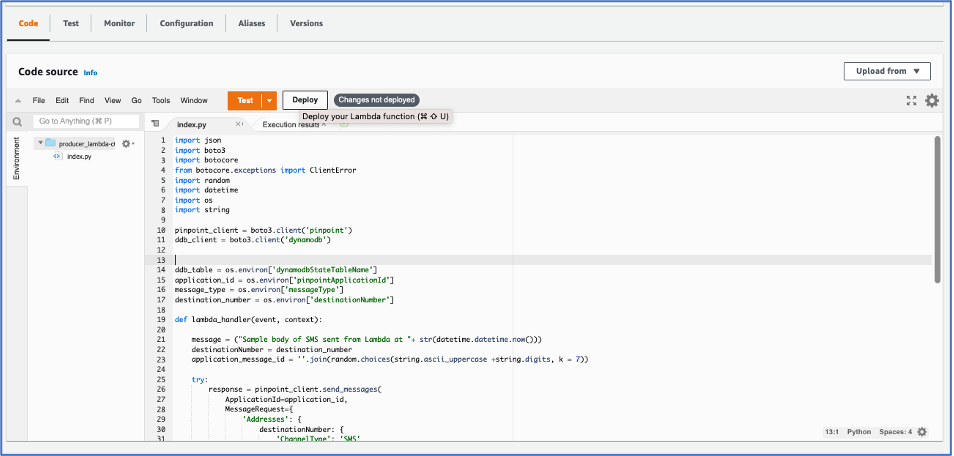
Task: Open the Python language selector in status bar
Action: (x=858, y=432)
